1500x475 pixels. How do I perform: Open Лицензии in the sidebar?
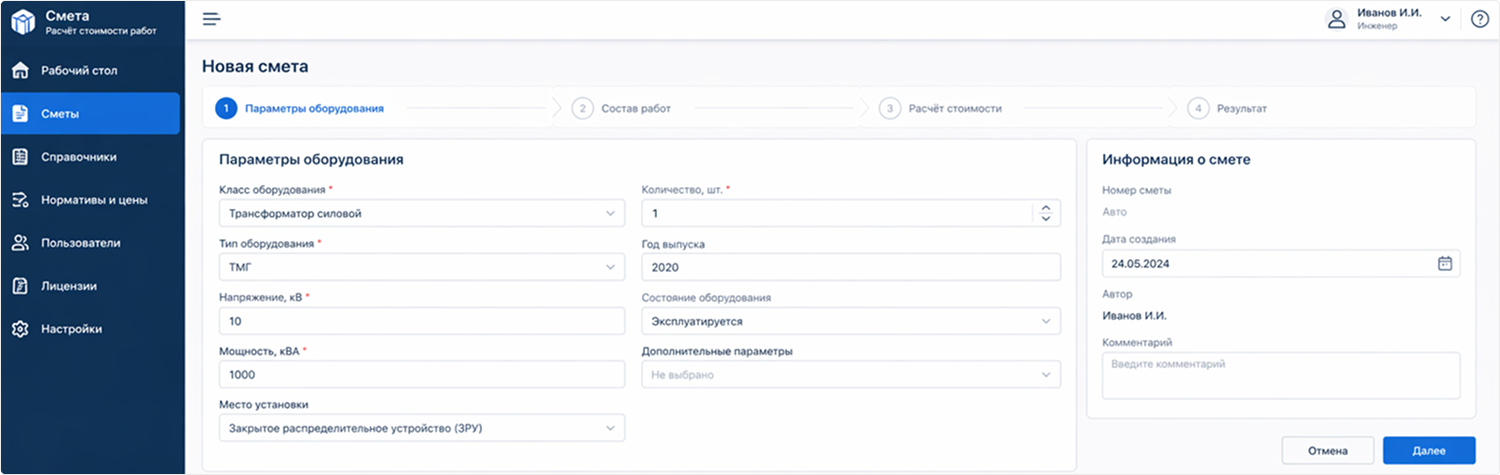coord(69,286)
